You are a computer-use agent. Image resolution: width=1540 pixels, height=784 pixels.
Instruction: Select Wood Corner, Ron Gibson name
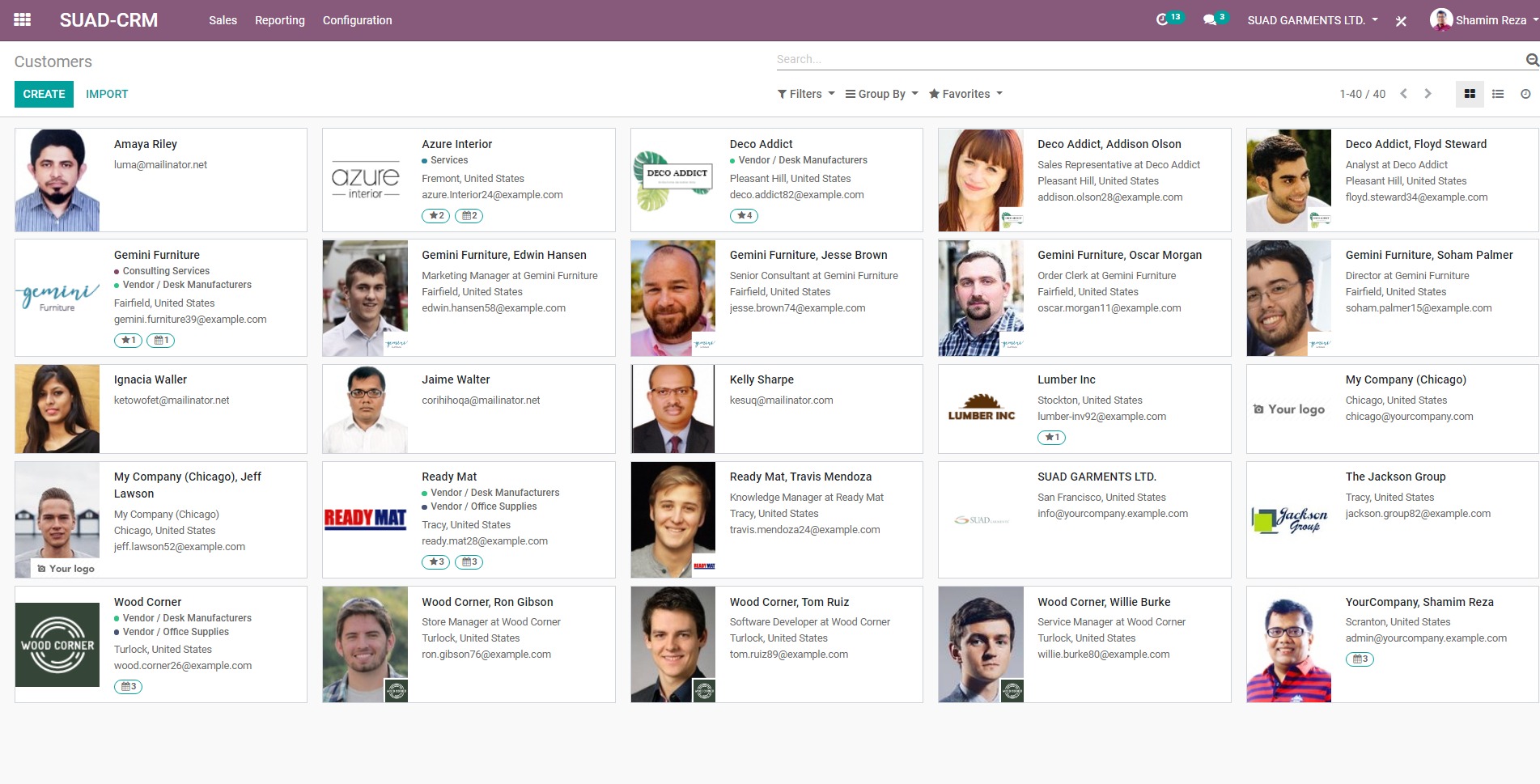pyautogui.click(x=487, y=602)
